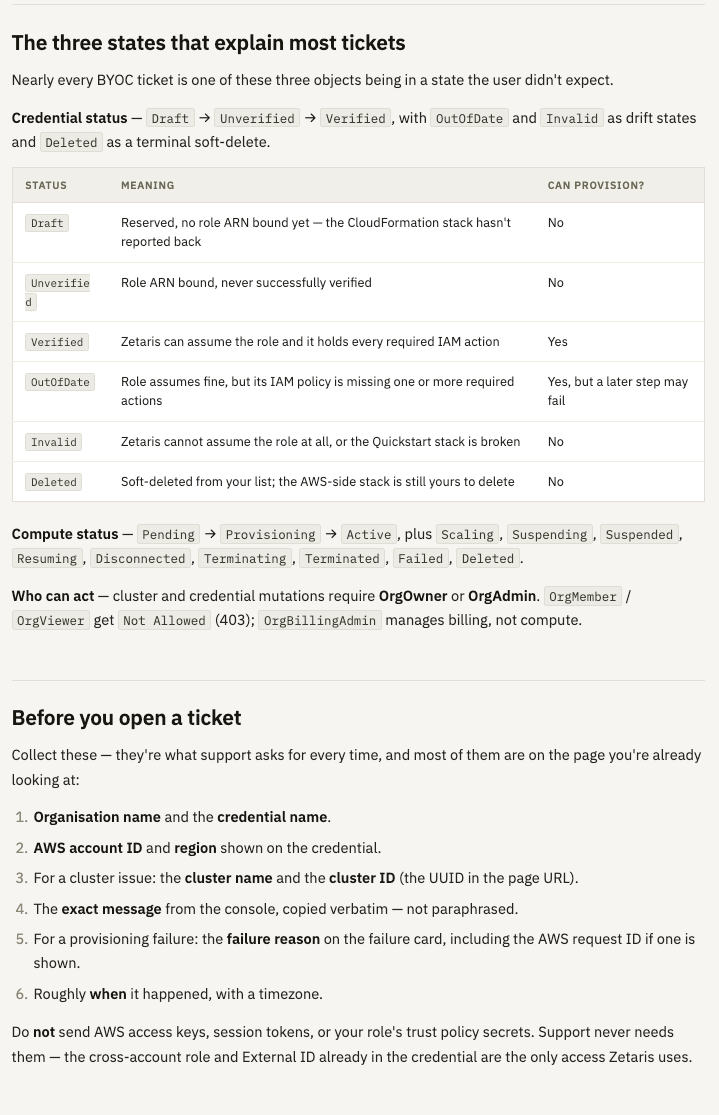Click the Not Allowed code label
The height and width of the screenshot is (1115, 719).
click(164, 621)
